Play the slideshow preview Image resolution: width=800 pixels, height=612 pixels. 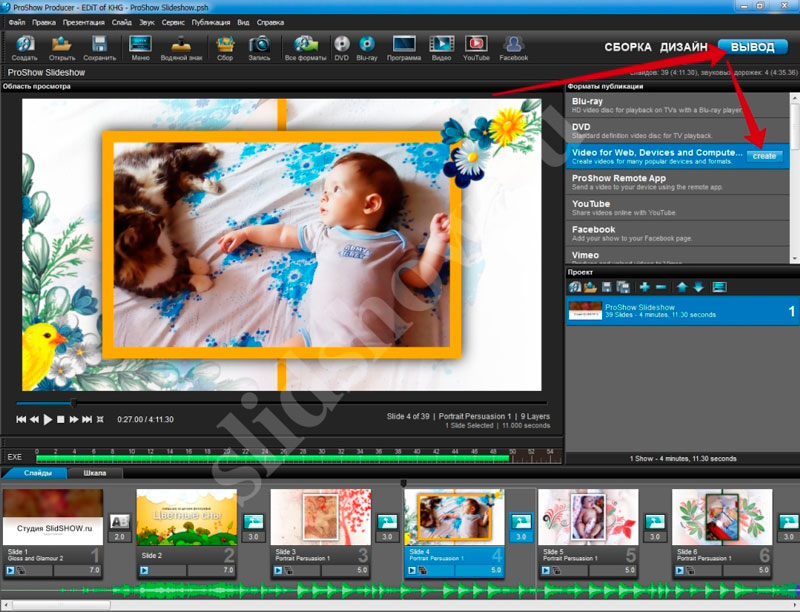point(47,419)
